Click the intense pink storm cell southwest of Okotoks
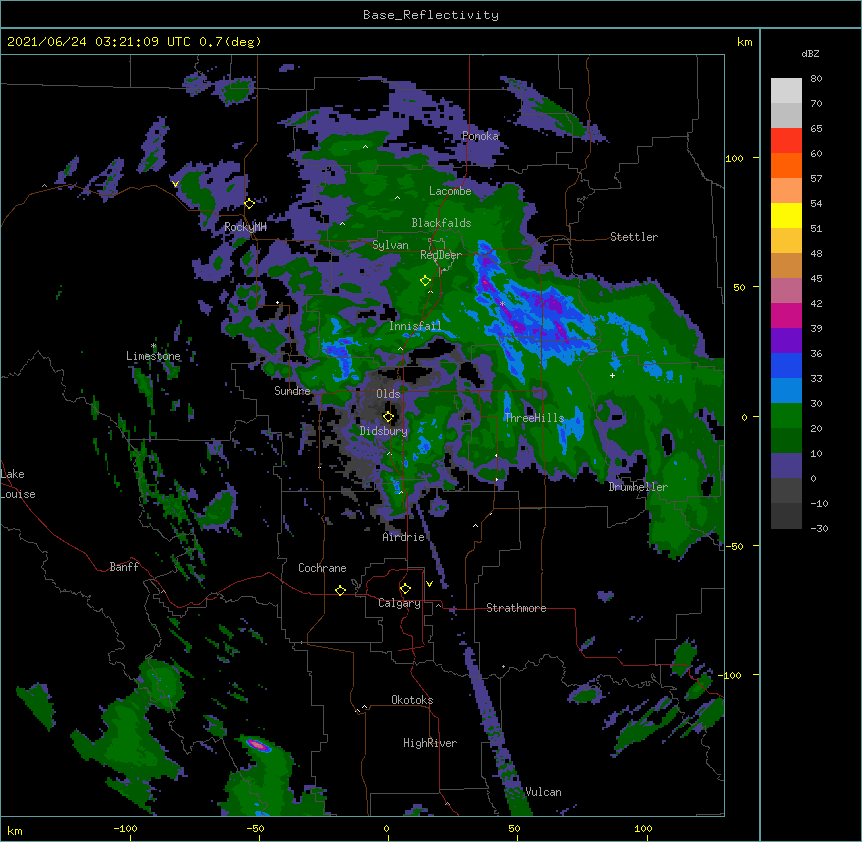 [x=258, y=745]
